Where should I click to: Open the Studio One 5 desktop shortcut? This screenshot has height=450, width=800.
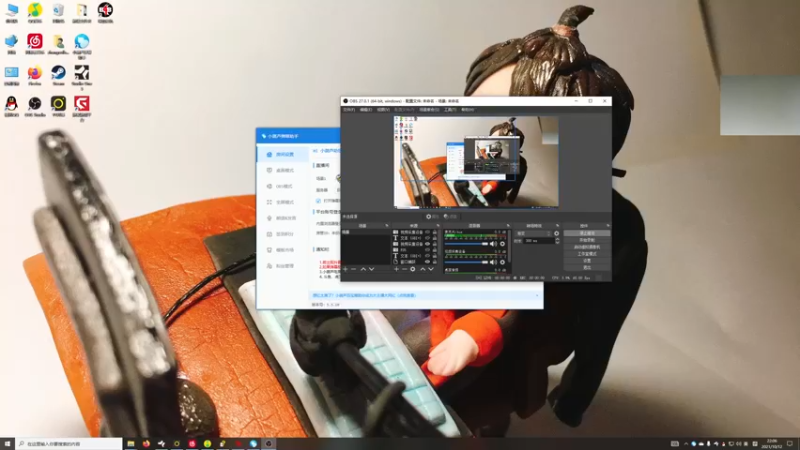[x=82, y=77]
